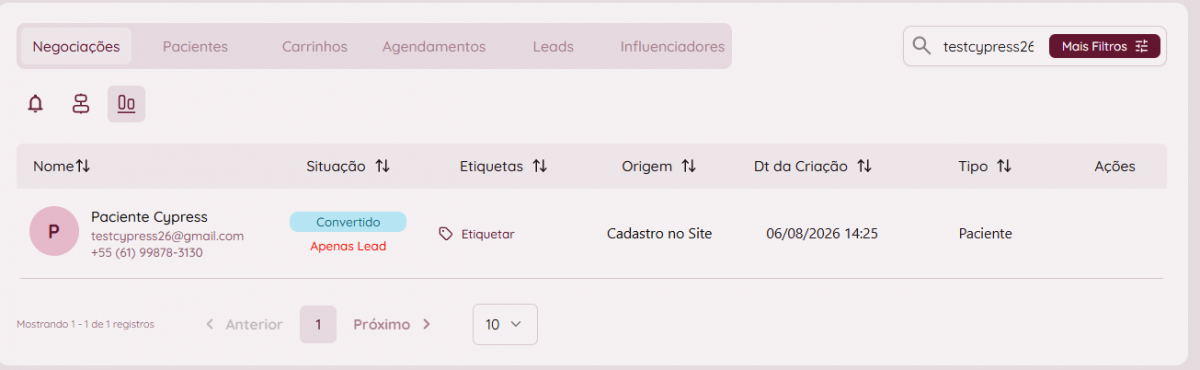The image size is (1200, 370).
Task: Sort by Tipo column arrows
Action: [x=1004, y=167]
